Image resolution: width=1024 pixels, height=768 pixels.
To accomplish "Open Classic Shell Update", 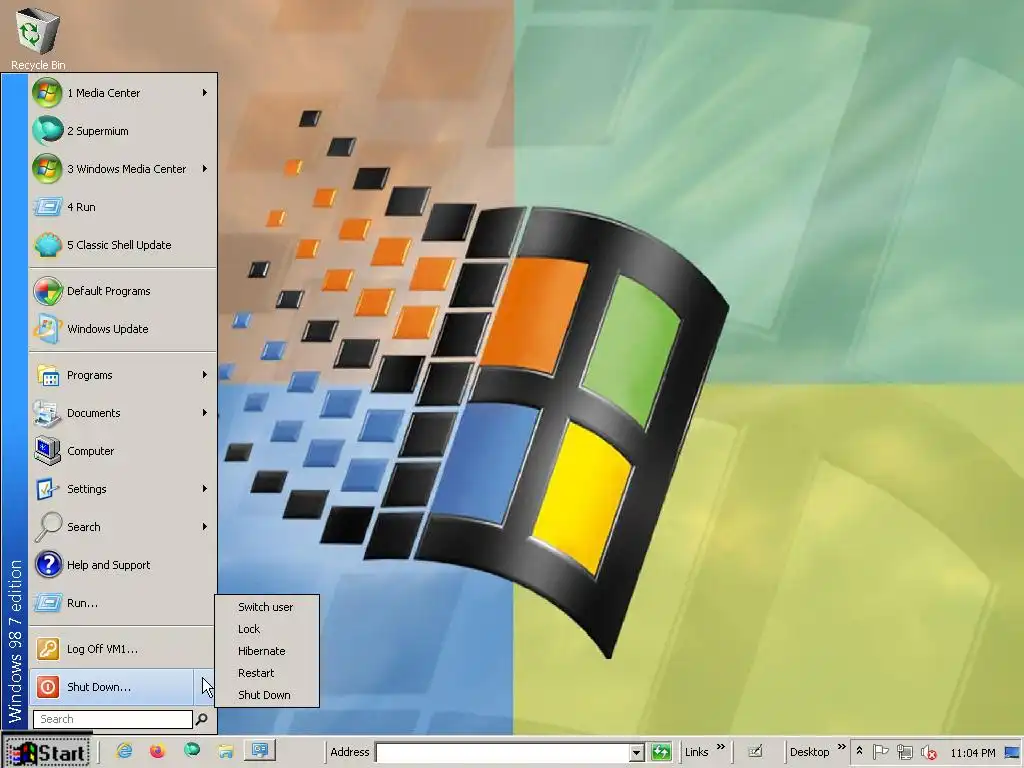I will [x=123, y=245].
